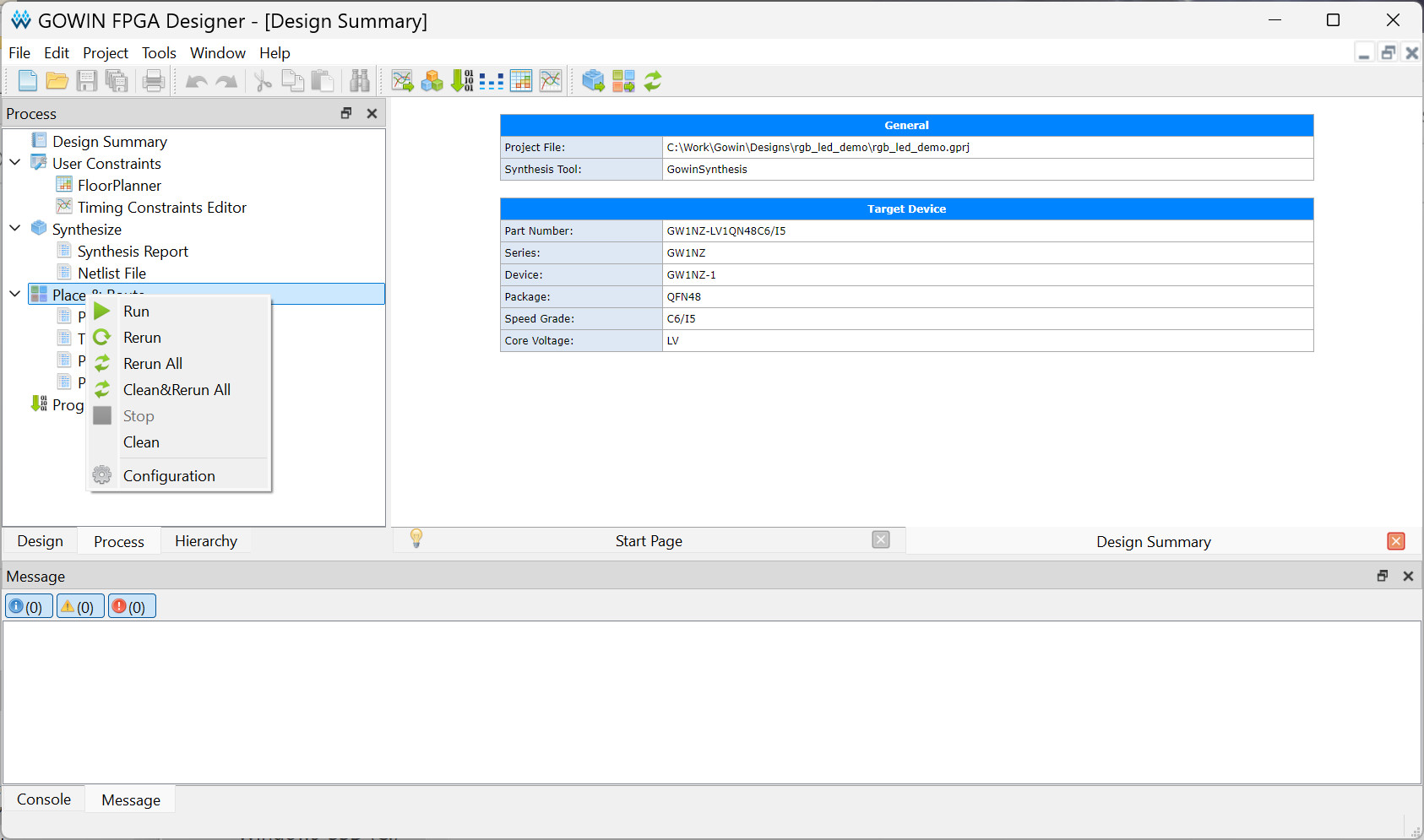Click the Copy toolbar icon
Screen dimensions: 1424x840
click(293, 81)
